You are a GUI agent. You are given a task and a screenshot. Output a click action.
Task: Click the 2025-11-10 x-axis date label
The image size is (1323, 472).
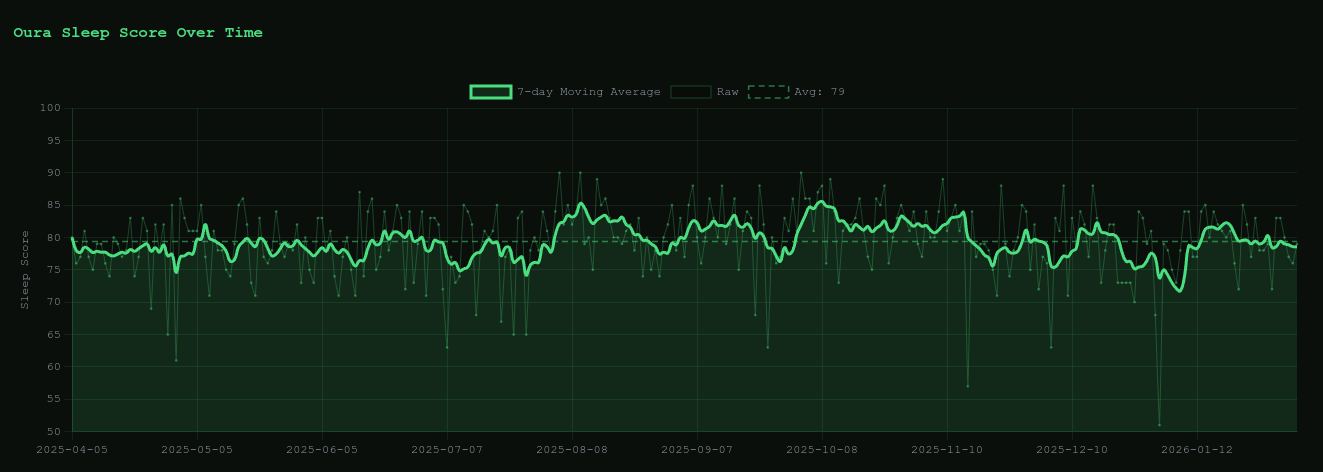pyautogui.click(x=947, y=450)
